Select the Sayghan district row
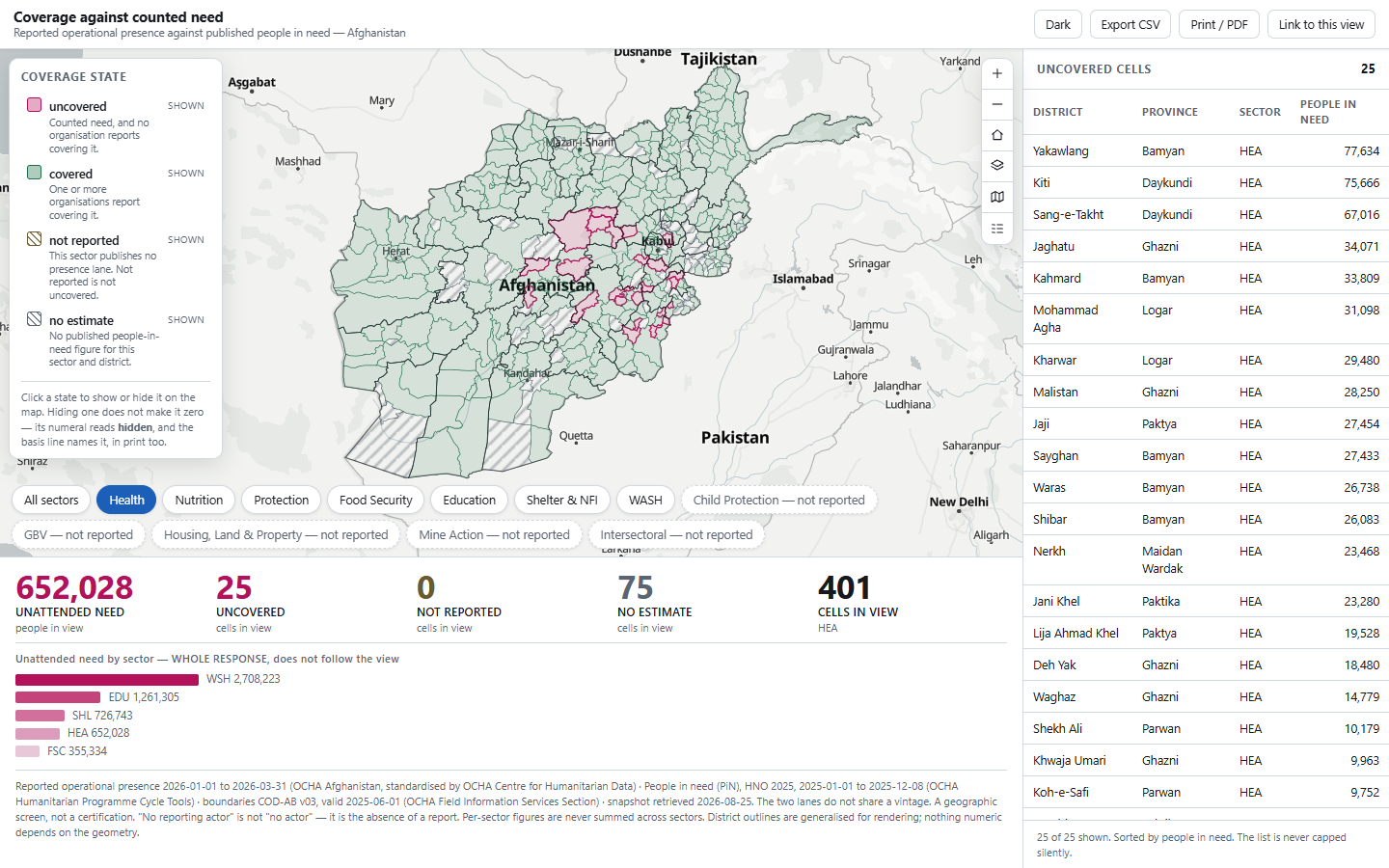 point(1206,455)
